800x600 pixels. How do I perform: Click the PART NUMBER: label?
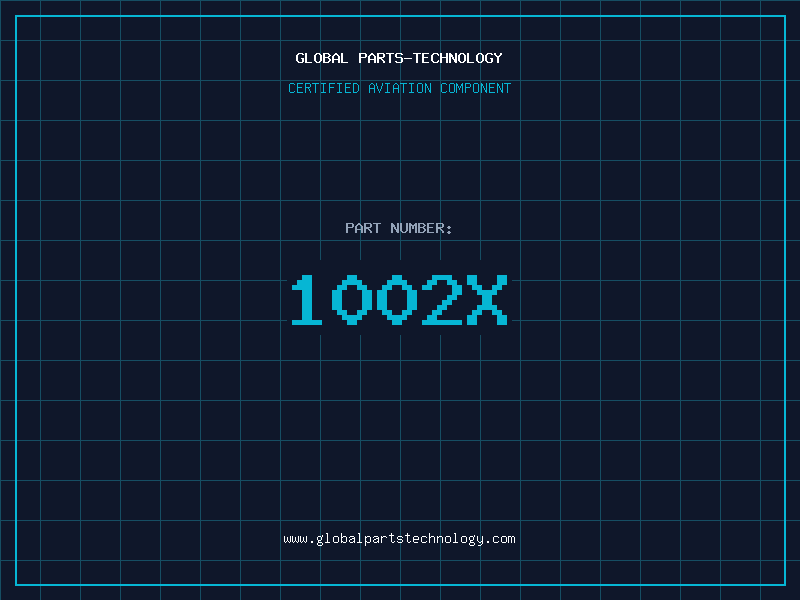(x=399, y=228)
